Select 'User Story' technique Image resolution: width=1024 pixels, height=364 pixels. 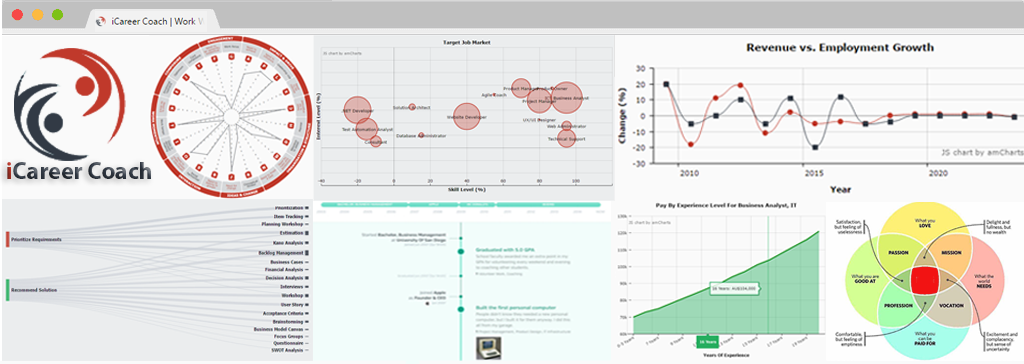[x=293, y=305]
